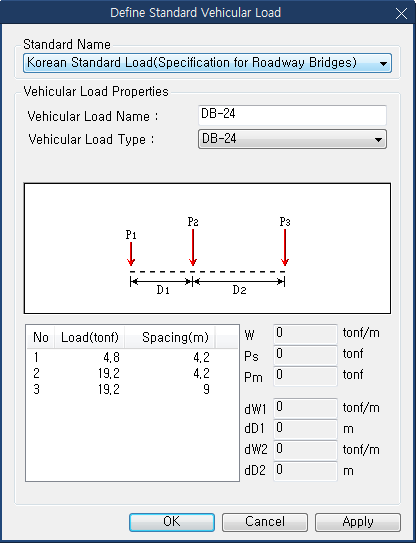Open the Standard Name dropdown
This screenshot has width=416, height=543.
tap(207, 63)
